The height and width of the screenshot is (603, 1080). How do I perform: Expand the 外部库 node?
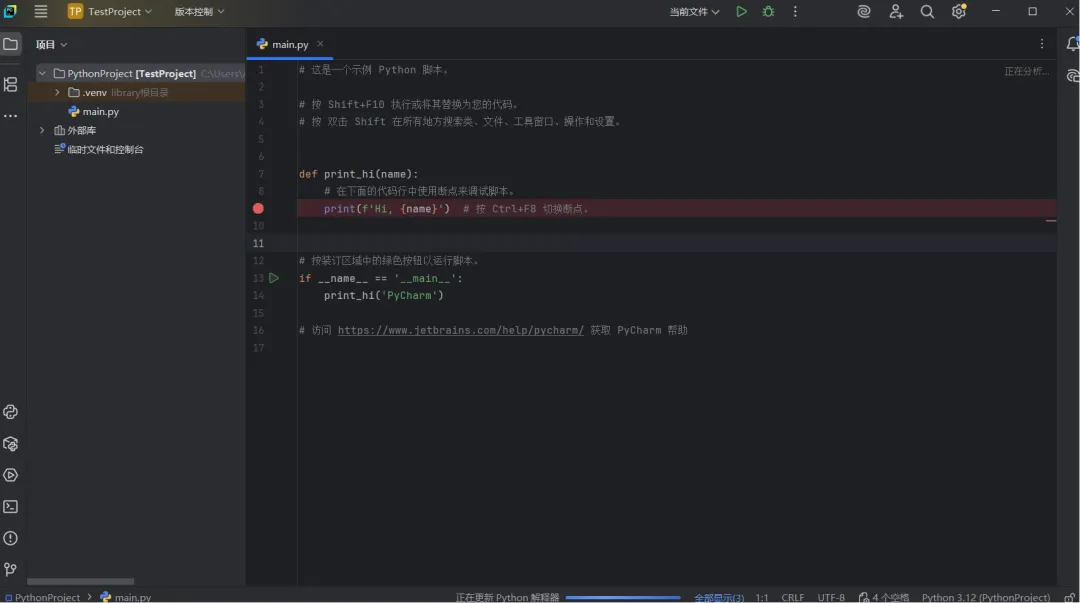(x=42, y=130)
